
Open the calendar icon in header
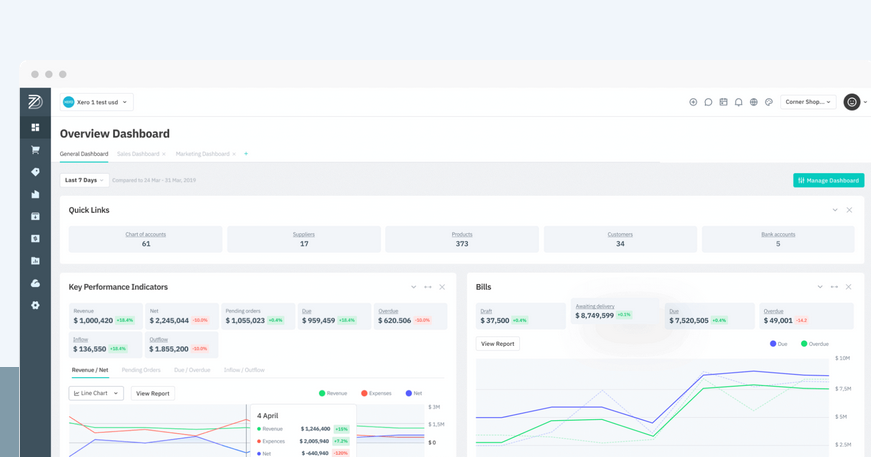click(723, 102)
